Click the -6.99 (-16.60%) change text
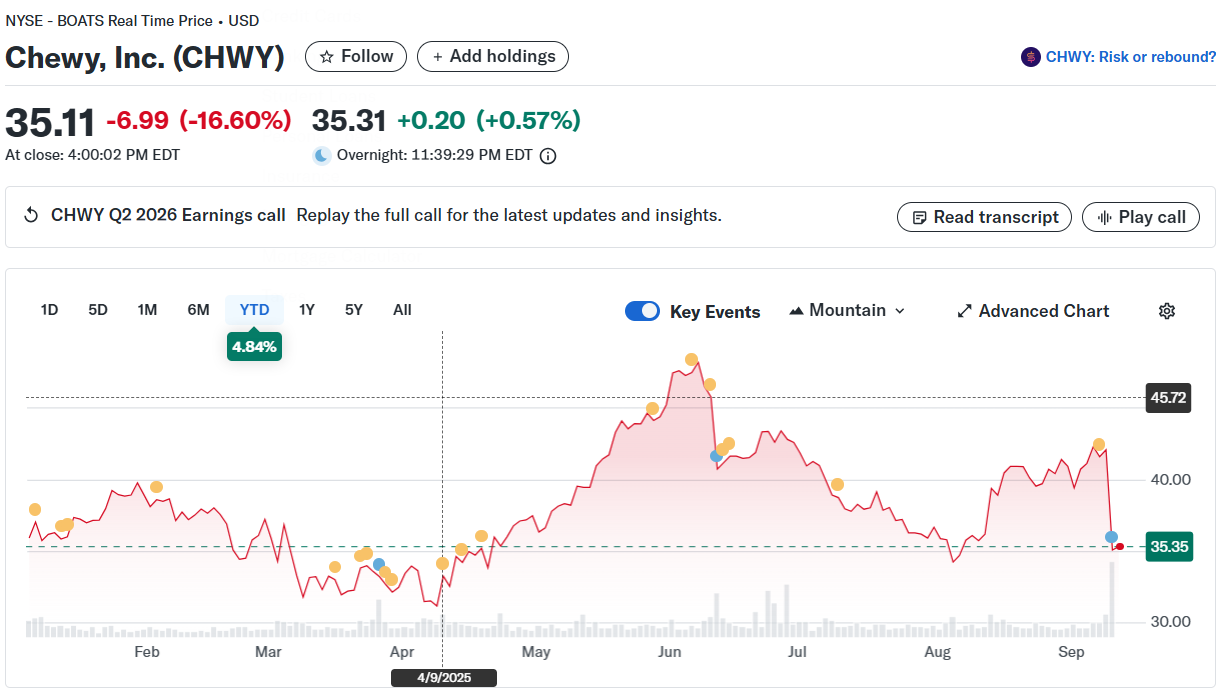1221x691 pixels. (x=198, y=121)
